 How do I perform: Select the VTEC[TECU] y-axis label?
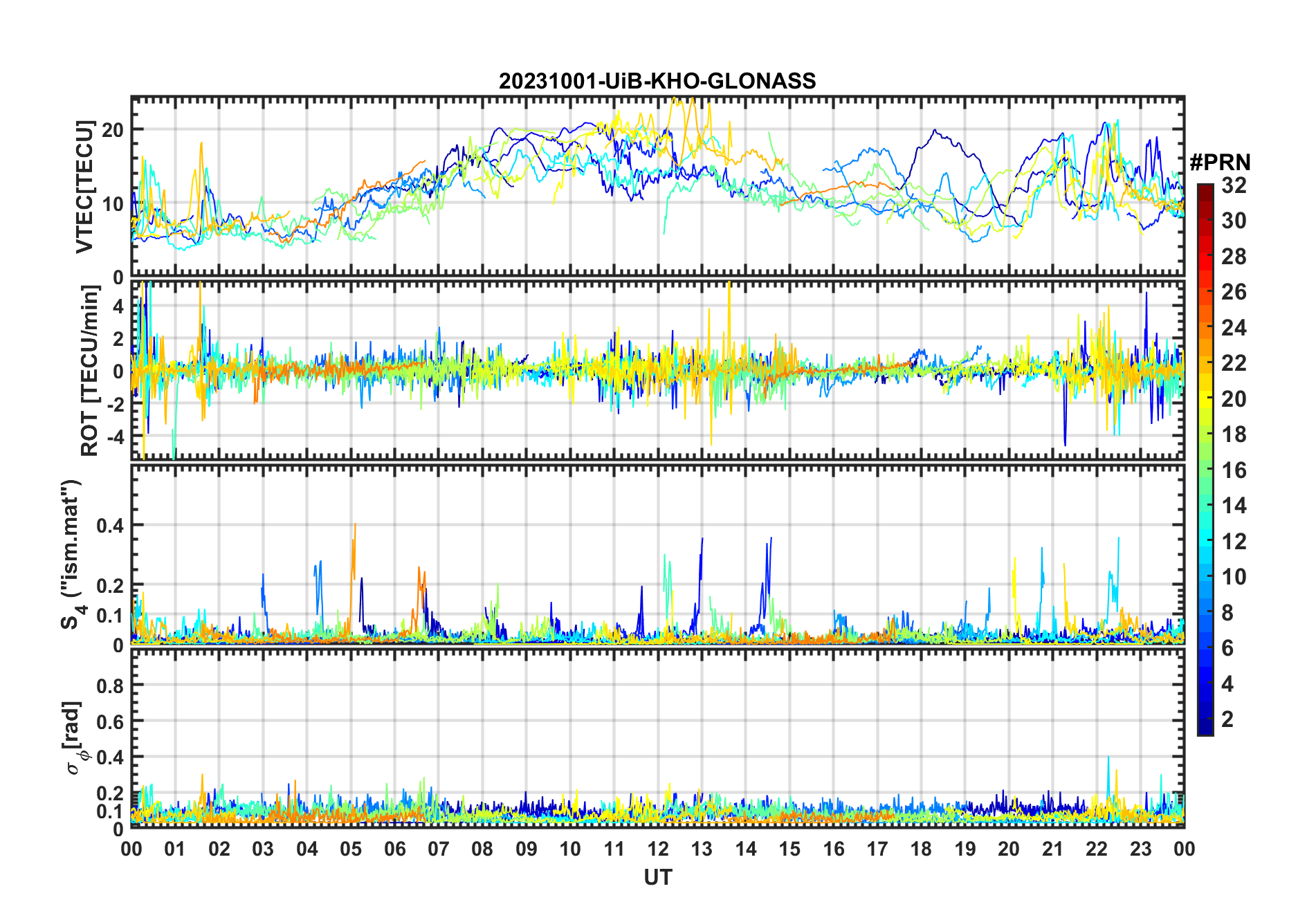point(85,187)
